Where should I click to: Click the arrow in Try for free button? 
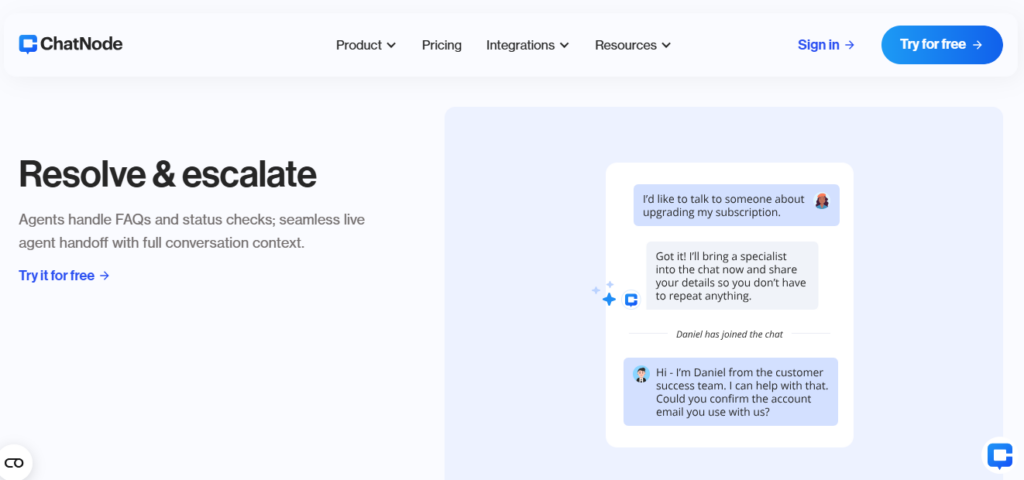tap(977, 45)
